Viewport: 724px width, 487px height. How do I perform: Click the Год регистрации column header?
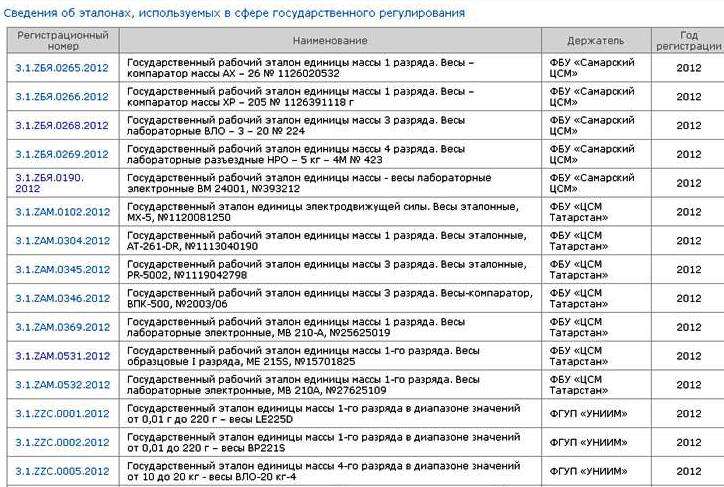point(688,40)
